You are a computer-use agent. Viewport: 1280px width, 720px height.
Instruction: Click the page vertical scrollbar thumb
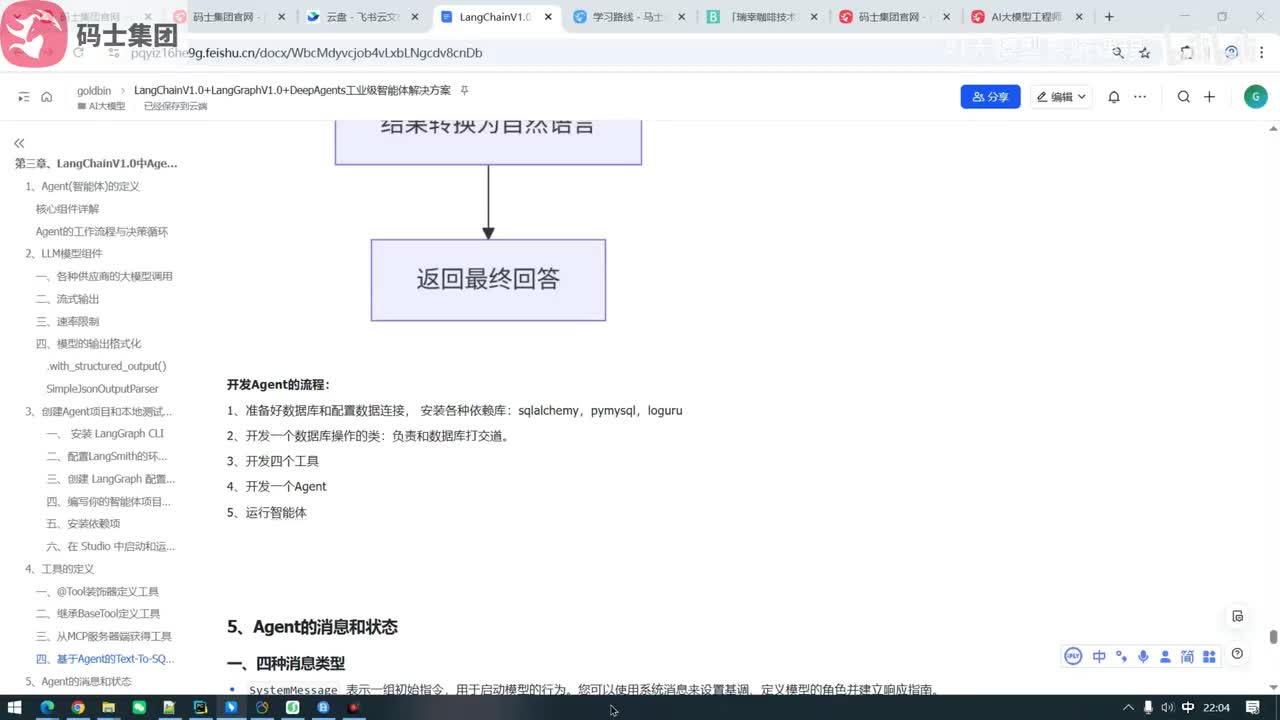(1273, 637)
